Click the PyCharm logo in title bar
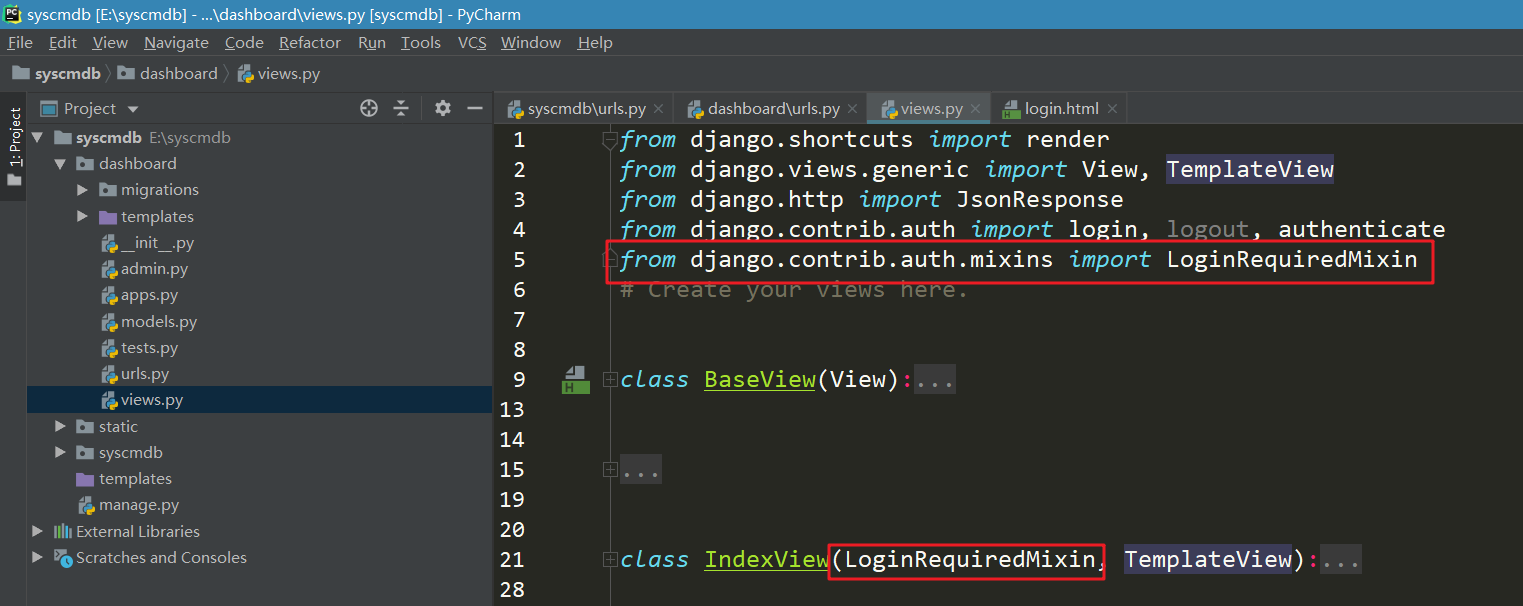Viewport: 1523px width, 606px height. 14,14
